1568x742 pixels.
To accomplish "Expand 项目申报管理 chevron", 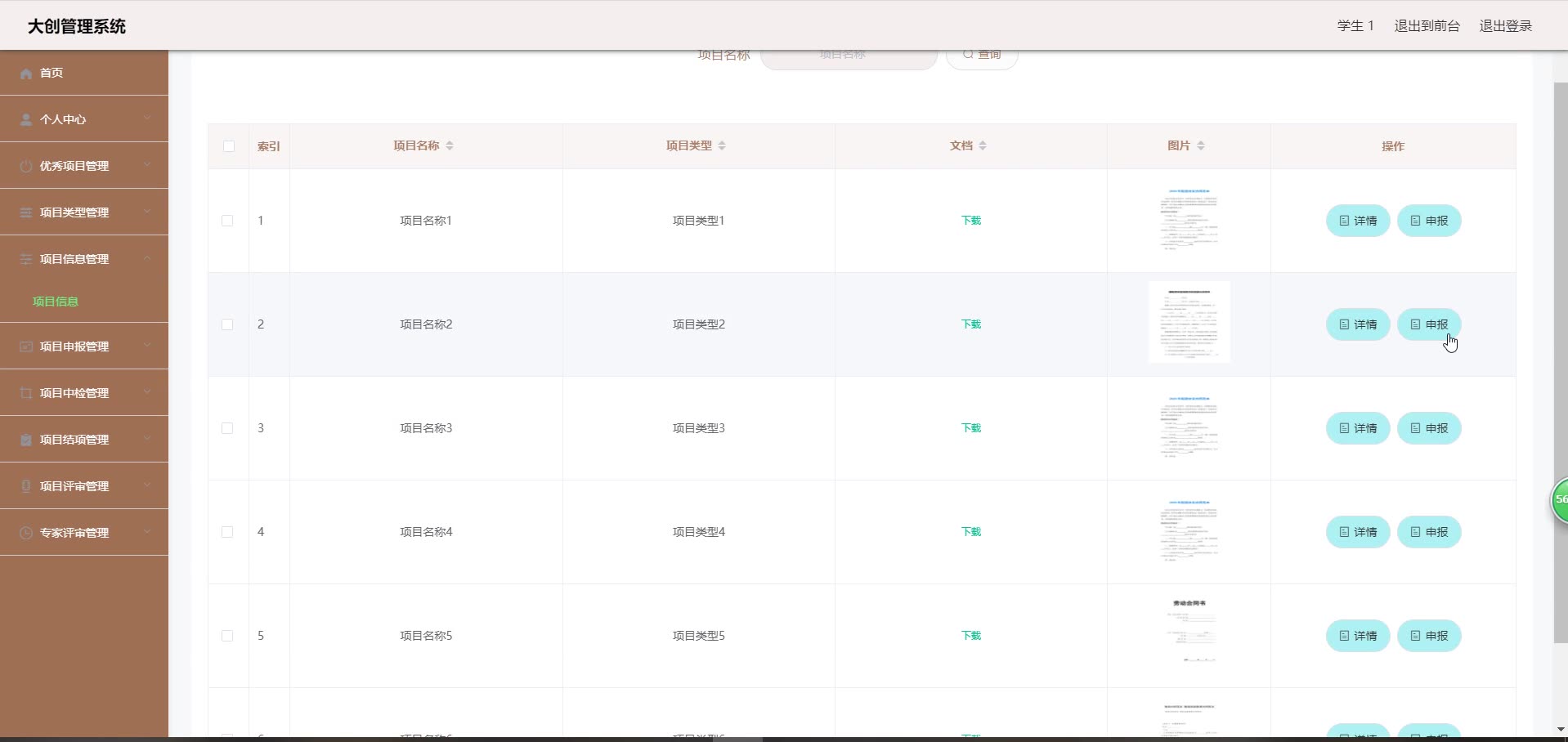I will click(147, 346).
